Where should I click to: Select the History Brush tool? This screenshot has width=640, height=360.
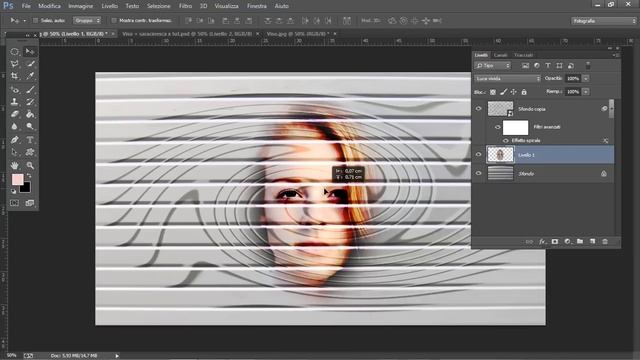tap(30, 102)
